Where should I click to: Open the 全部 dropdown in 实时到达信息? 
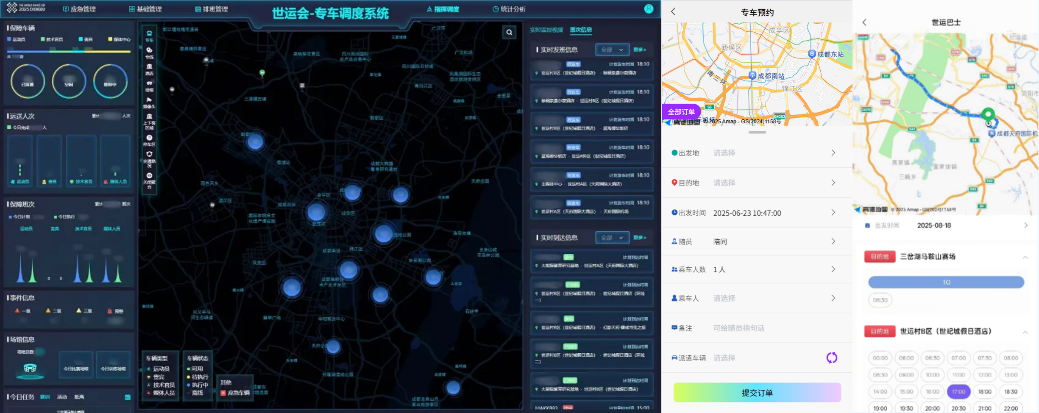coord(610,238)
